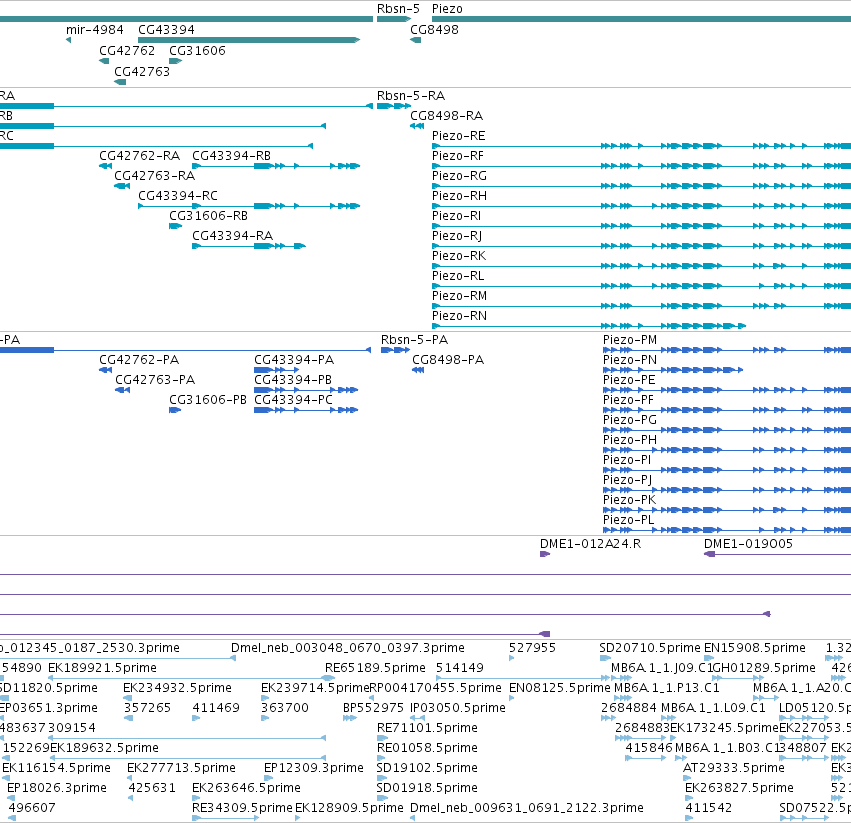Select EST EK263646.5prime
Viewport: 851px width, 823px height.
coord(246,788)
